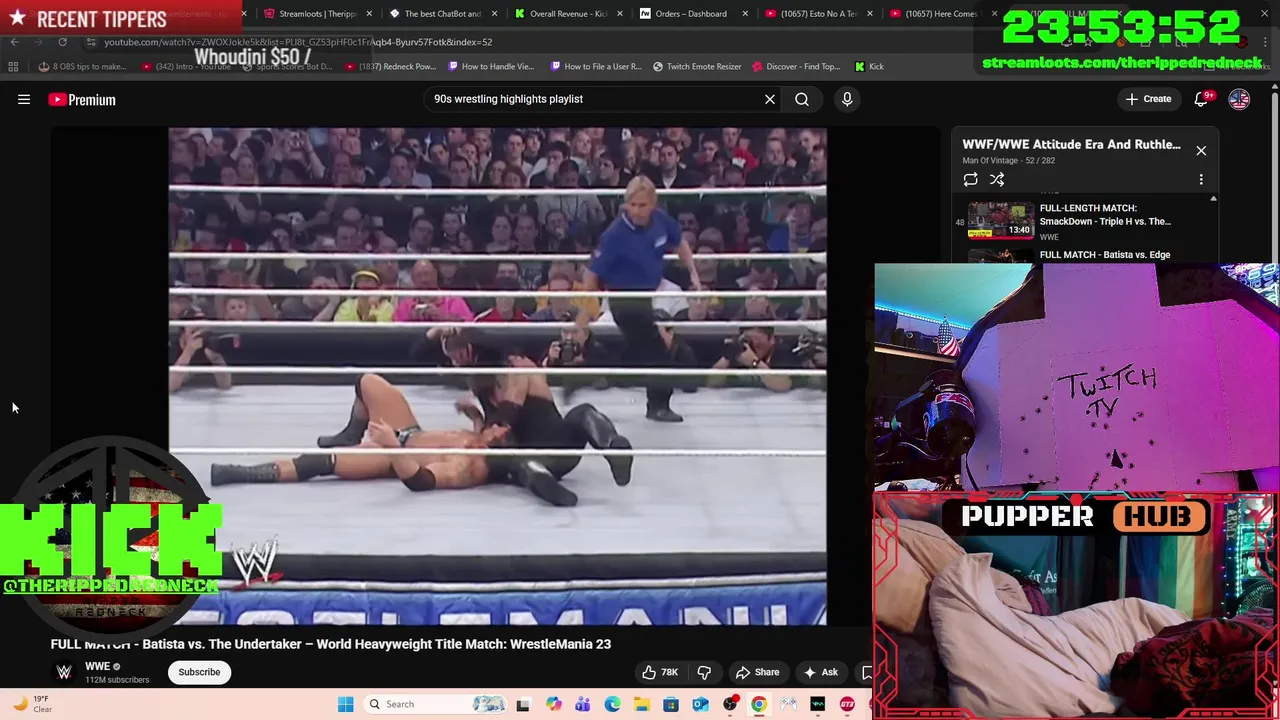
Task: Go to YouTube Premium home logo
Action: pyautogui.click(x=82, y=99)
